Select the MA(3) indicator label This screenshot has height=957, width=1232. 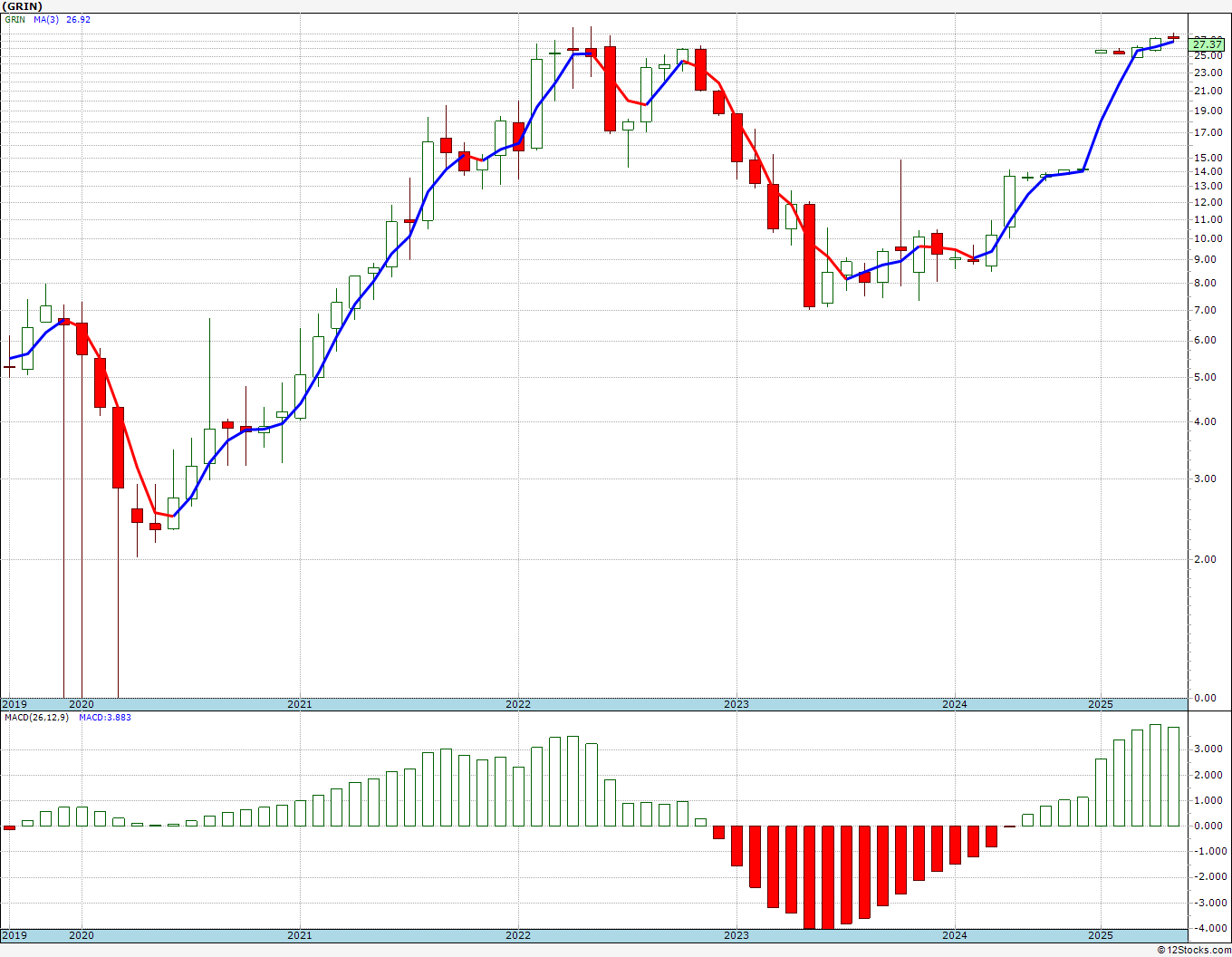[47, 19]
